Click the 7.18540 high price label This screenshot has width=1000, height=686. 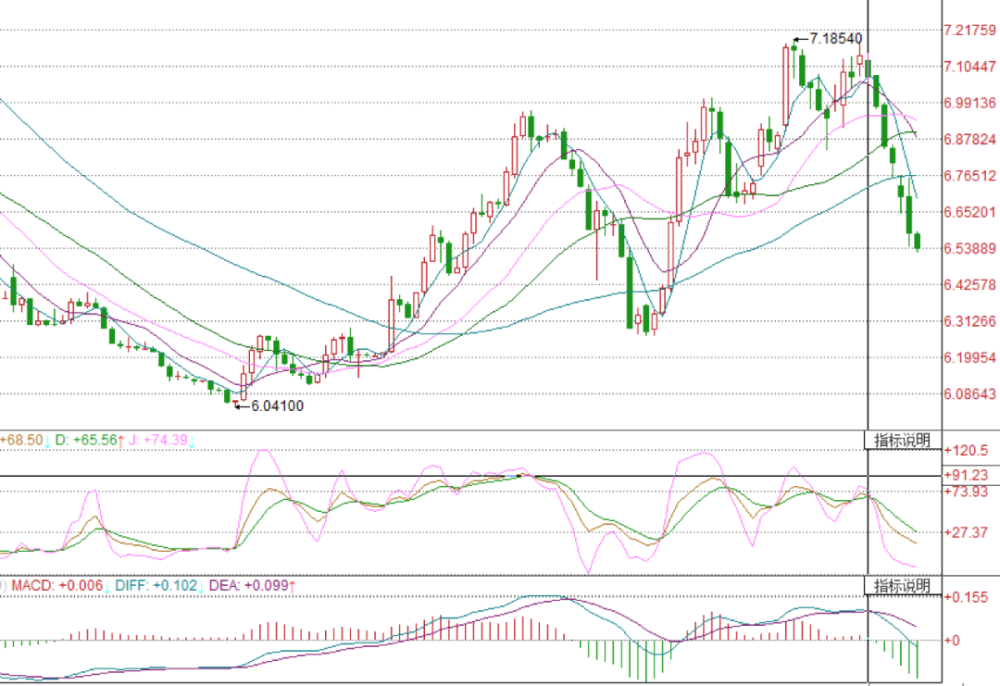835,39
